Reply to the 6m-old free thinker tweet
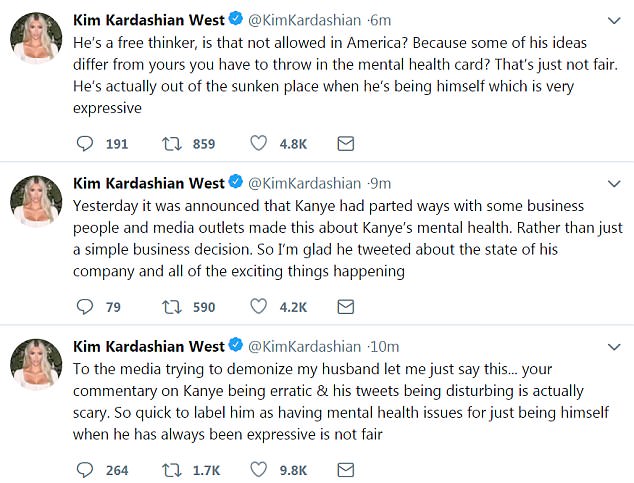 click(85, 144)
